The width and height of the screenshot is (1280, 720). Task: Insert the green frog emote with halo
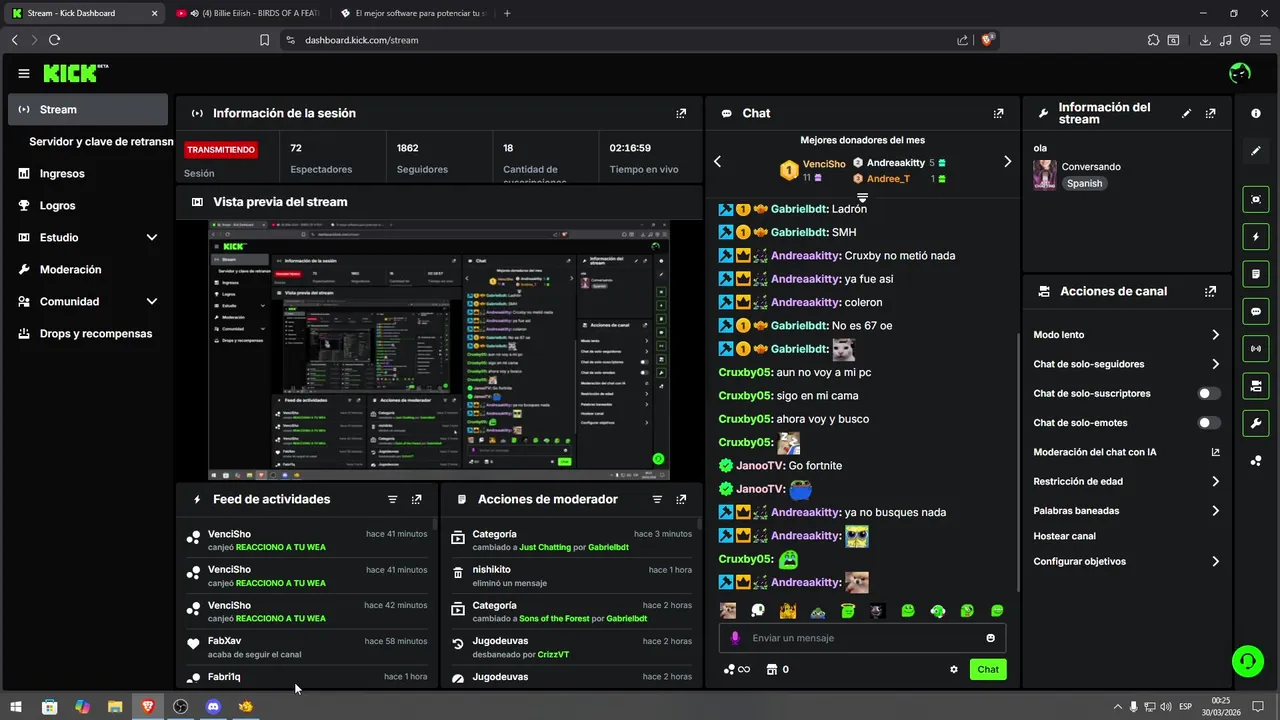pos(848,611)
